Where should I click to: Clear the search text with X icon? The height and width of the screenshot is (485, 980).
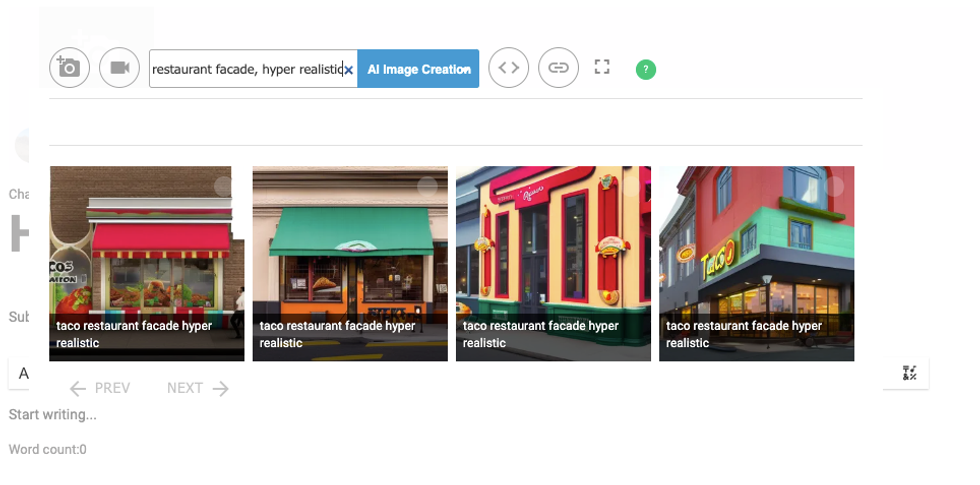point(348,70)
